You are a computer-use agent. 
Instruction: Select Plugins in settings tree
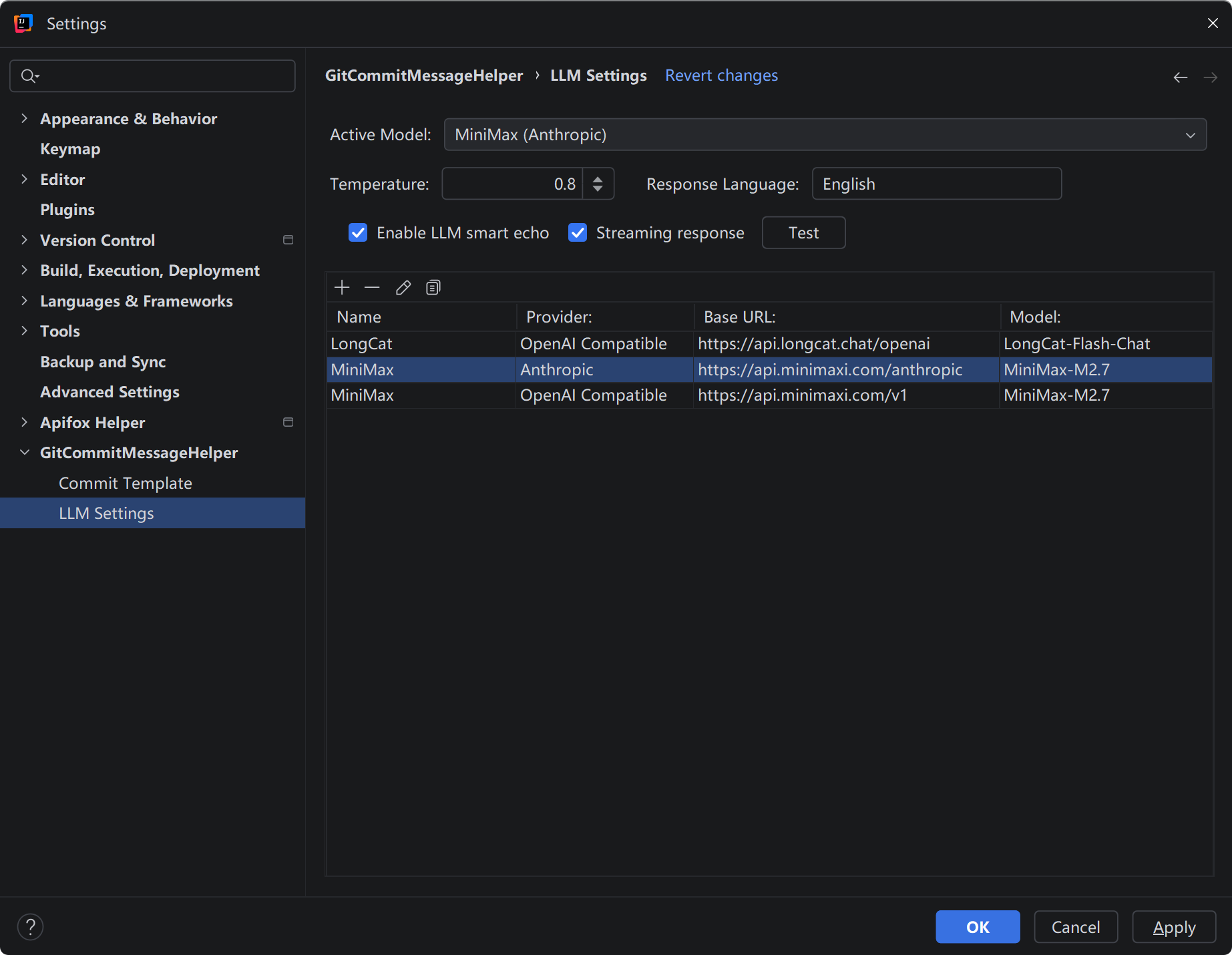tap(67, 210)
